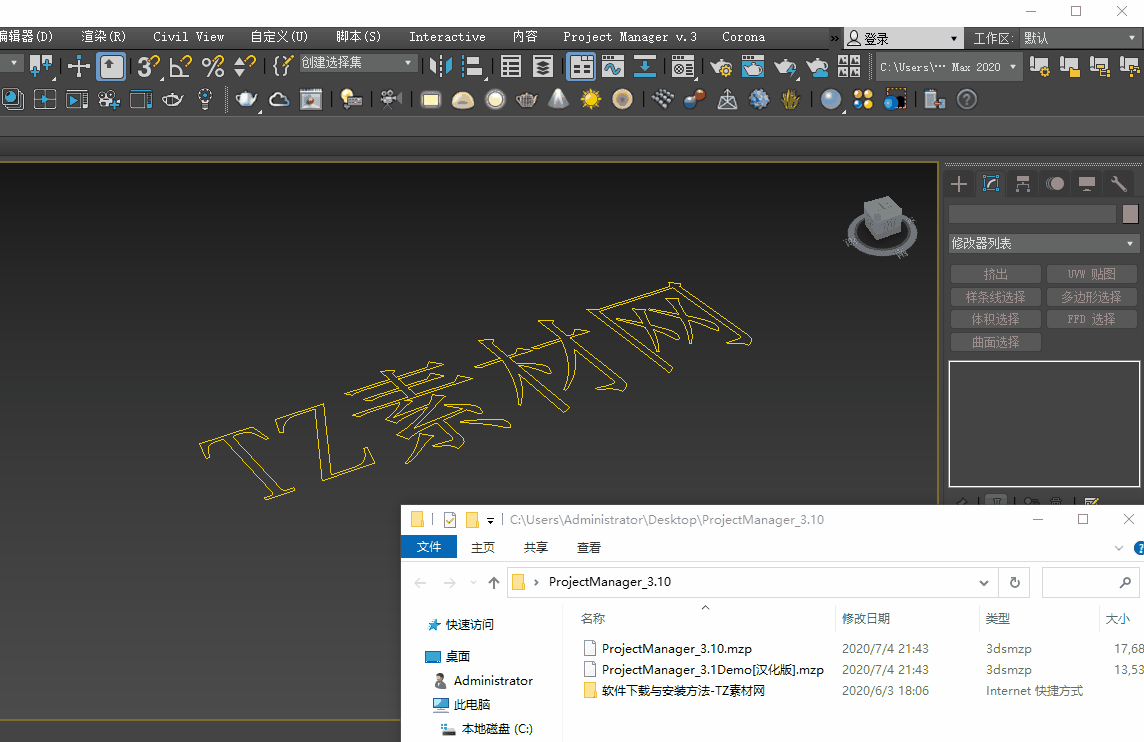Open the Curve Editor
The width and height of the screenshot is (1144, 742).
click(612, 67)
